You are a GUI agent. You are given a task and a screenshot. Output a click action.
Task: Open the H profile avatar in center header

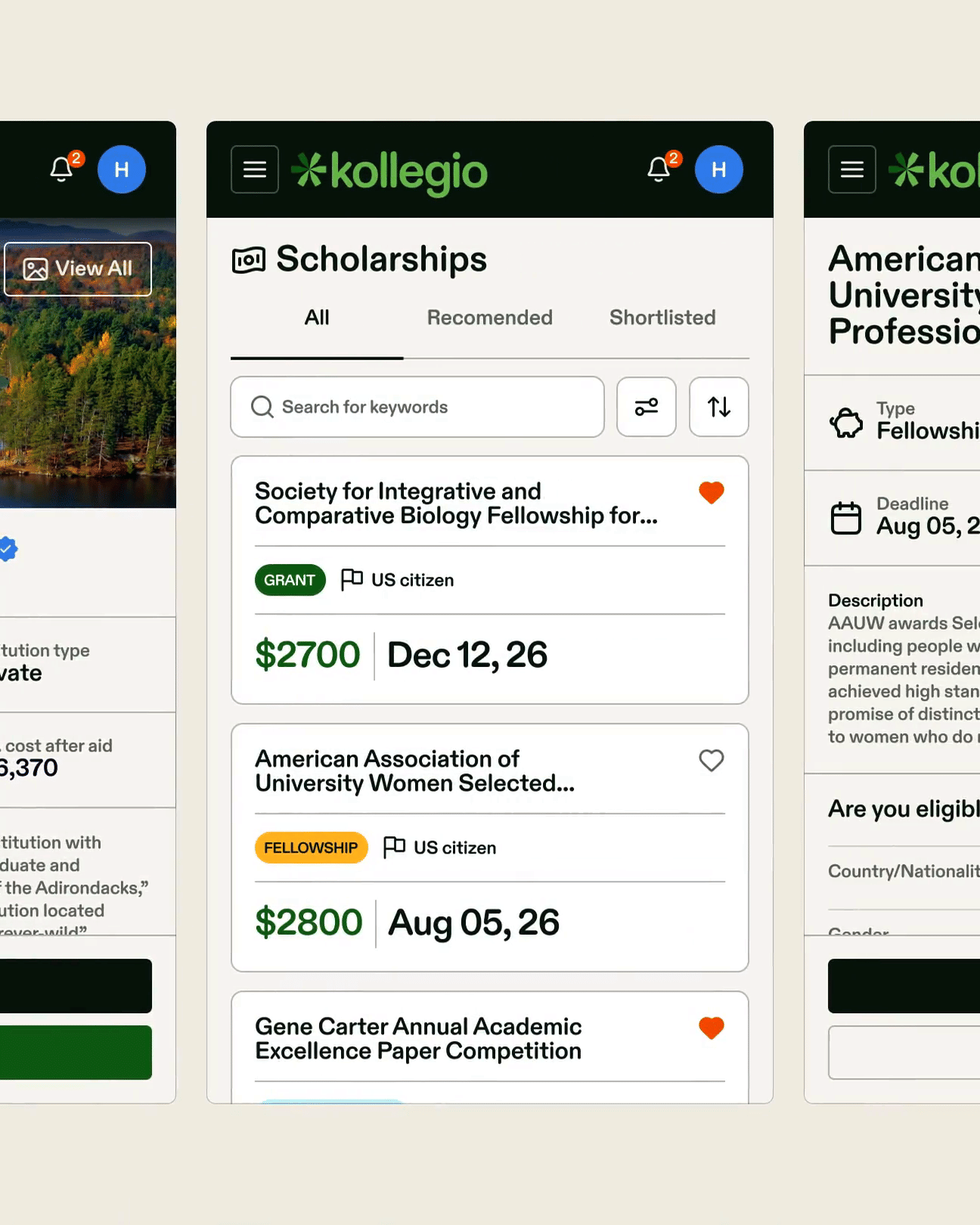coord(718,169)
